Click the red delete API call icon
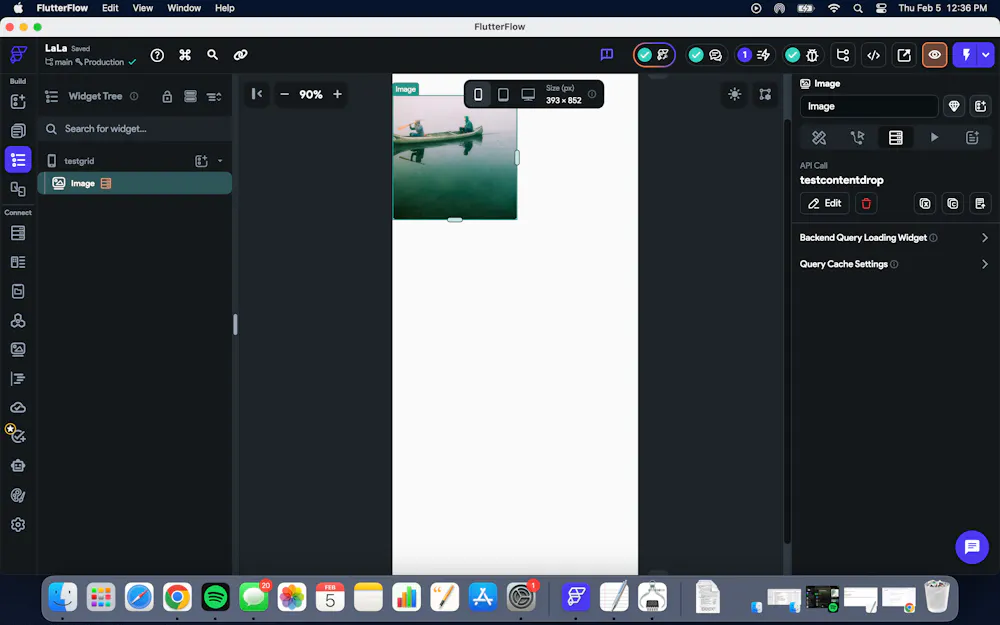 (x=866, y=203)
